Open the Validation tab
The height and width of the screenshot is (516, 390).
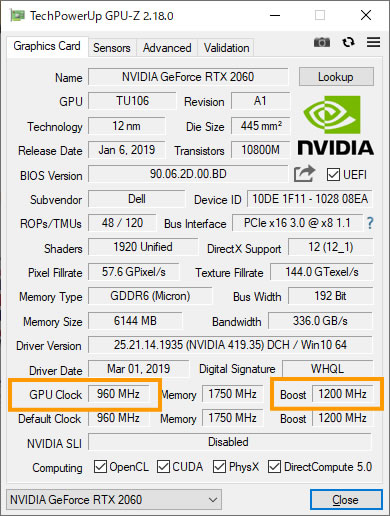[x=226, y=48]
